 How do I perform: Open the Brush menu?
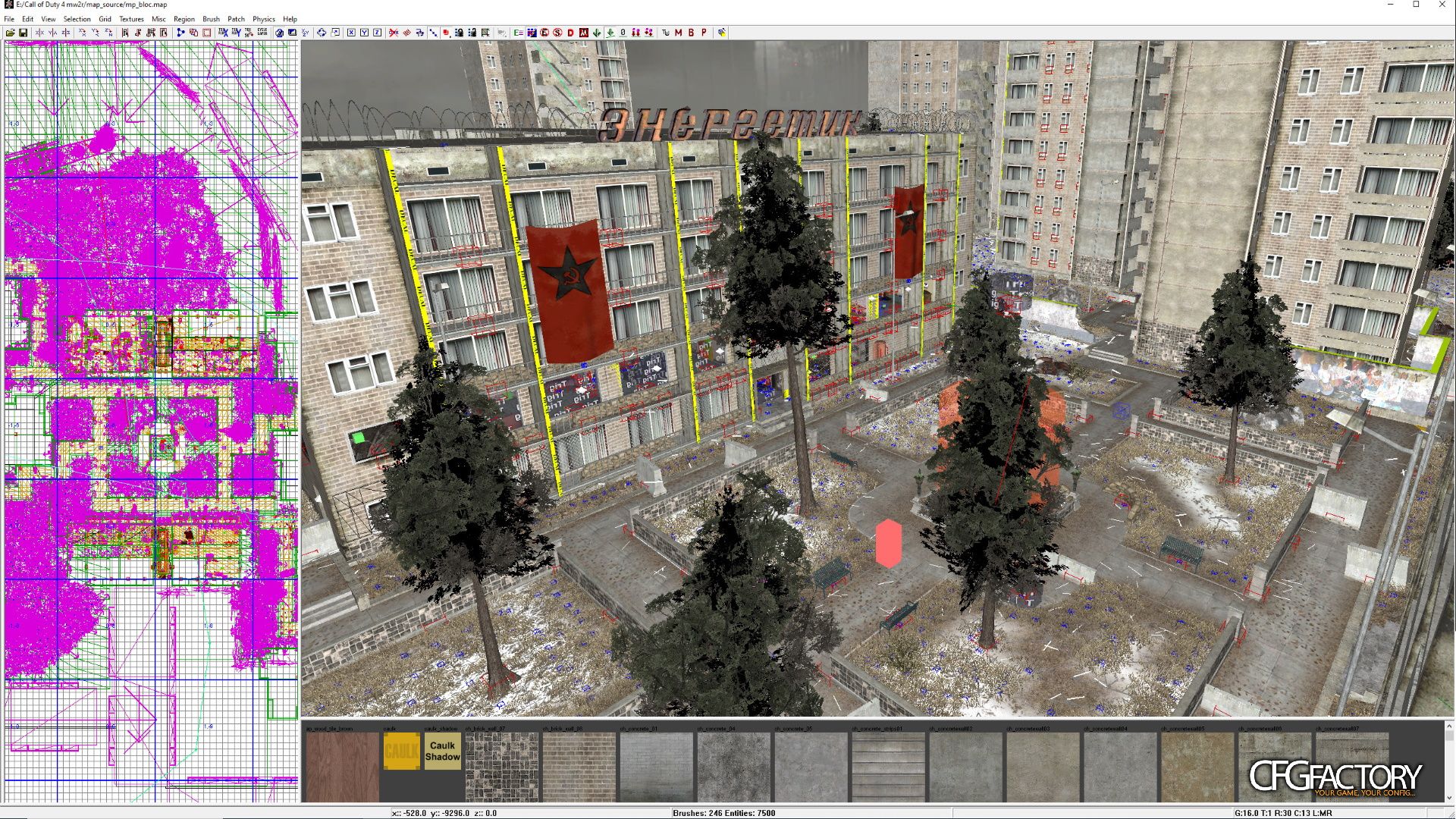point(212,19)
